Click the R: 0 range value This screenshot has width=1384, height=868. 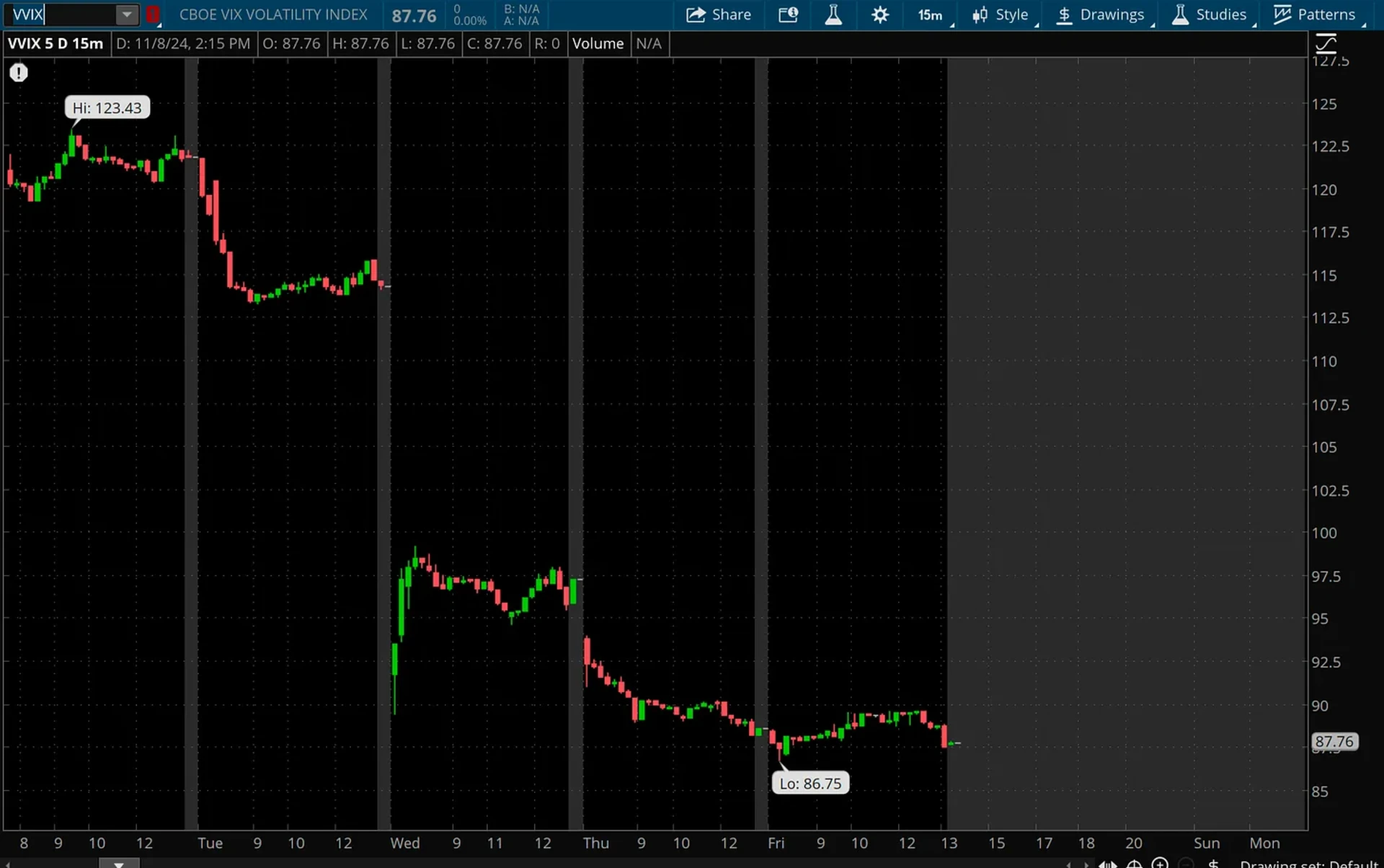pyautogui.click(x=547, y=44)
